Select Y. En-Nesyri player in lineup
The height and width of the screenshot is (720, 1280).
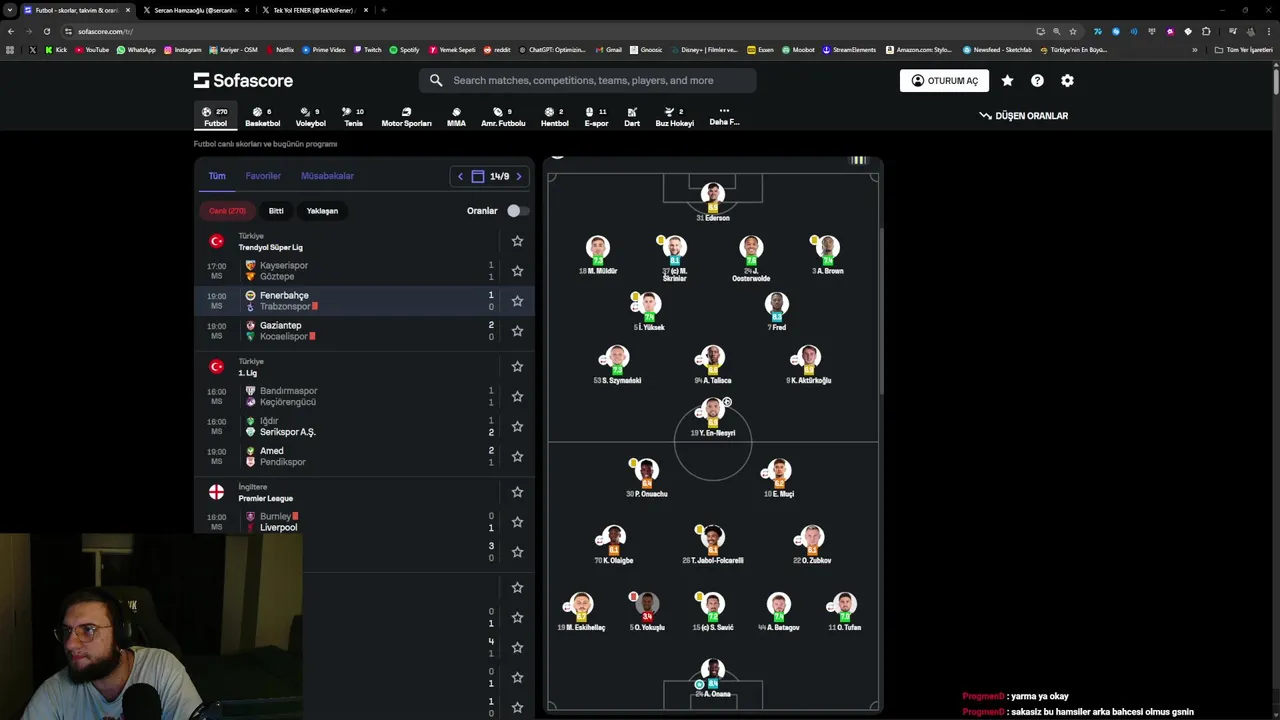(x=713, y=417)
